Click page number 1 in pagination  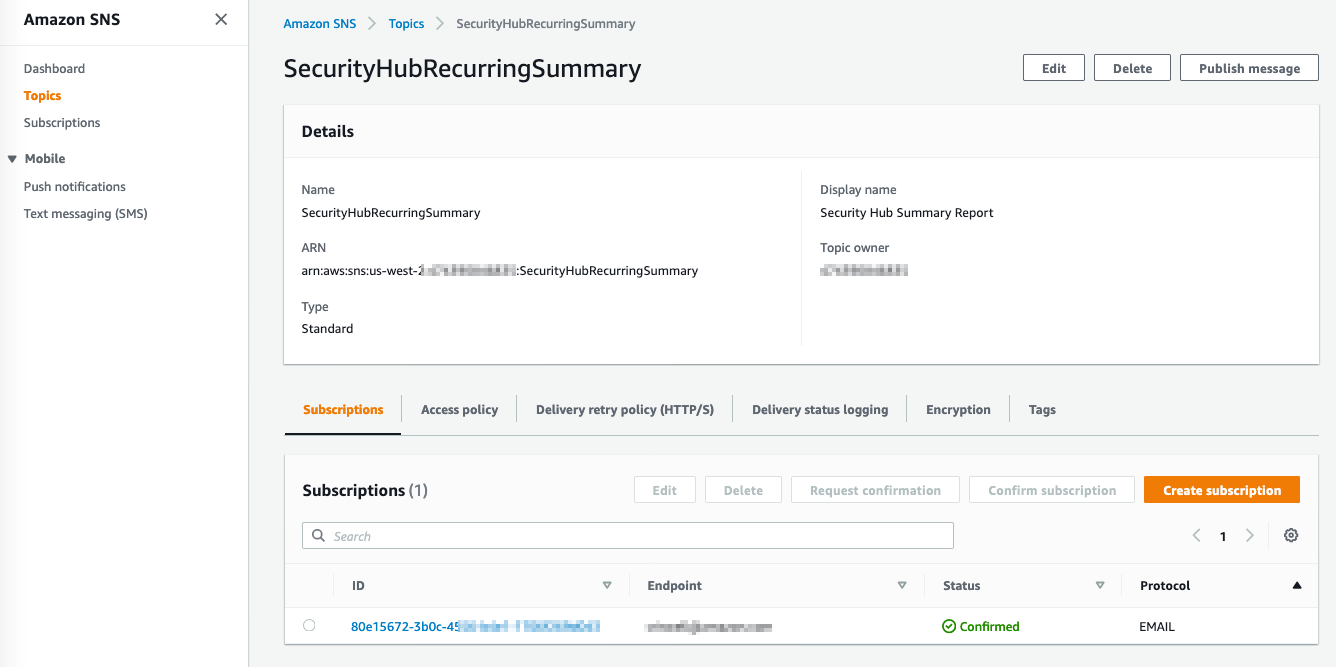[1223, 535]
